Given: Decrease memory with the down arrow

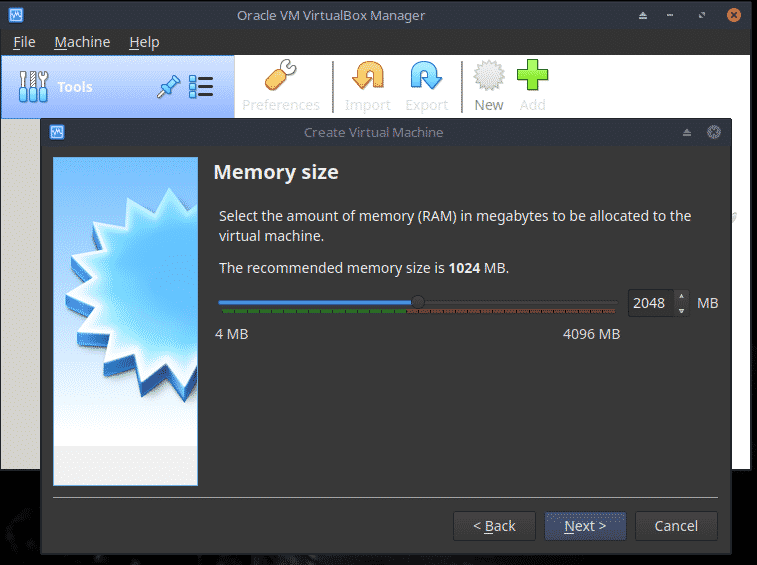Looking at the screenshot, I should [x=681, y=311].
